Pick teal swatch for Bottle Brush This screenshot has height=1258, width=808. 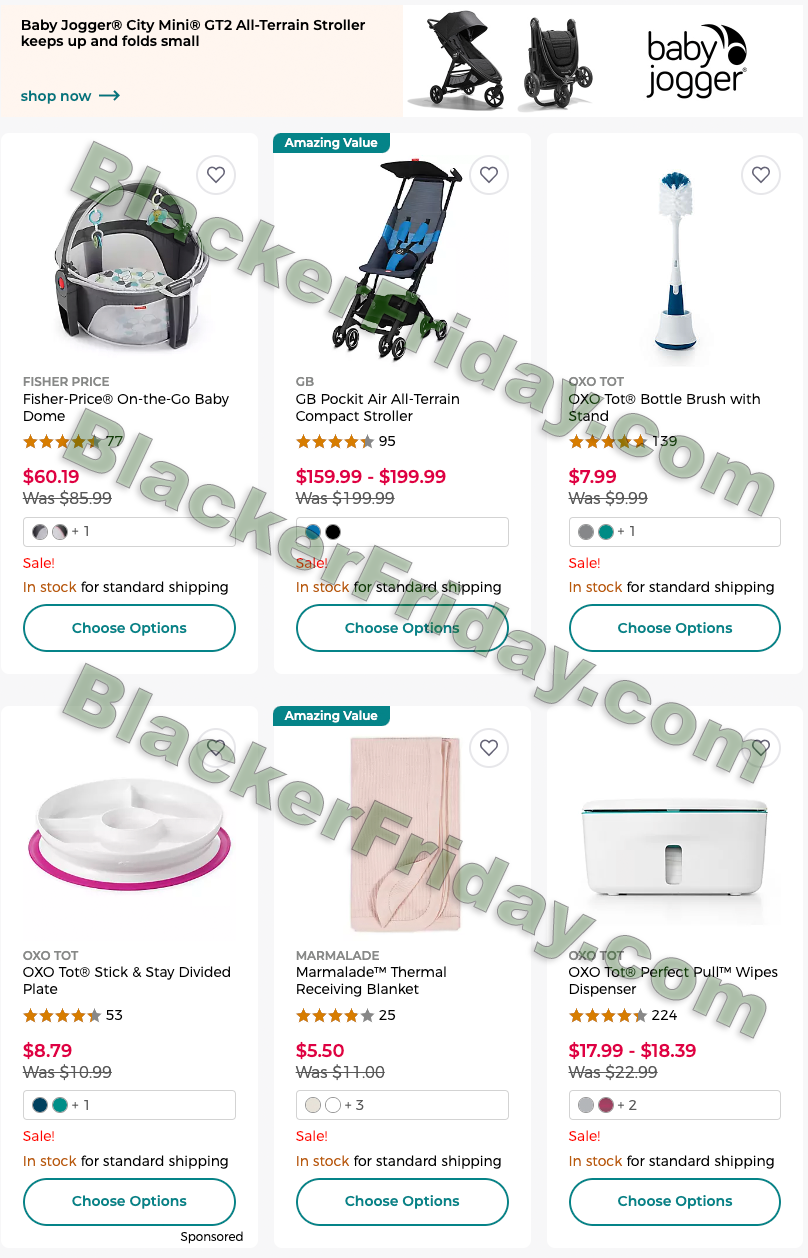pos(606,532)
